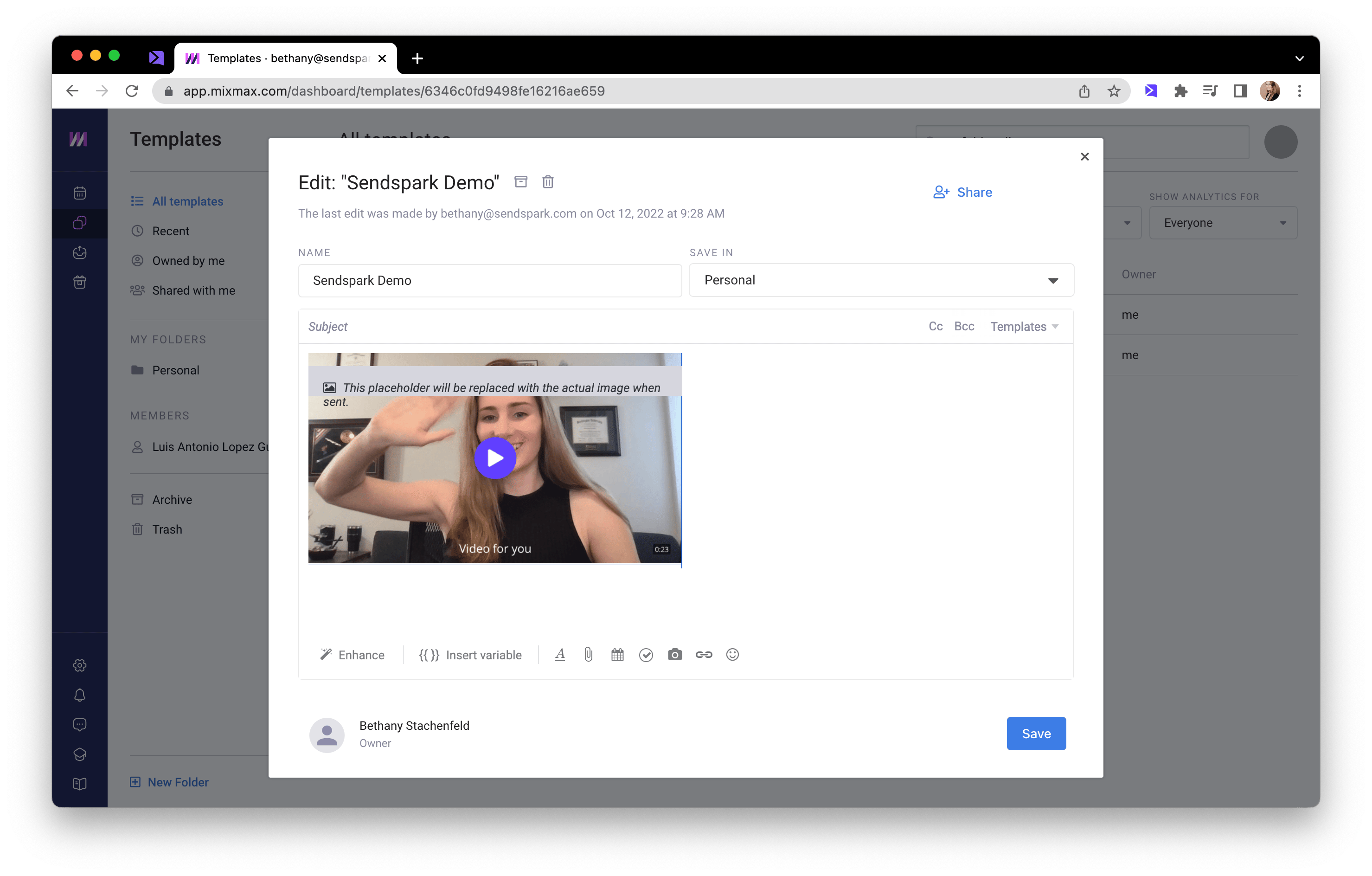Close the Edit template dialog

point(1084,157)
